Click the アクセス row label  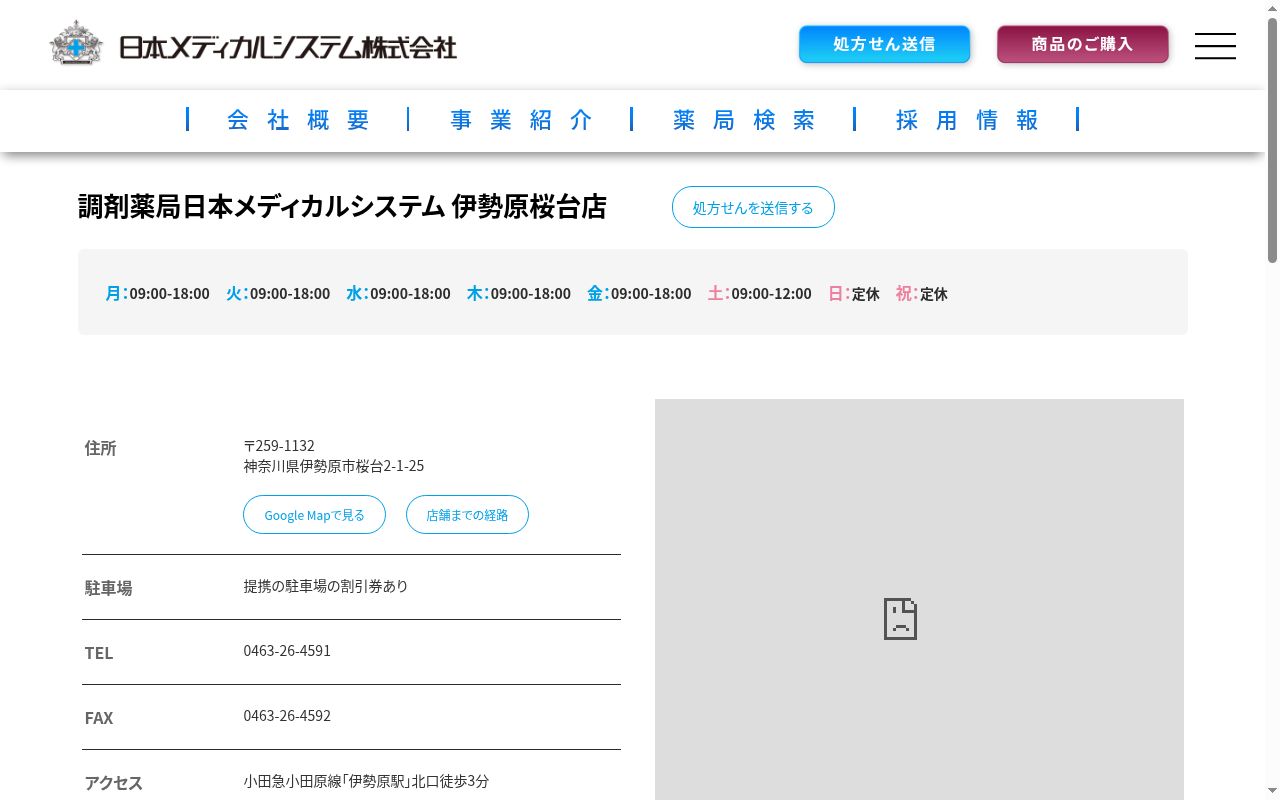coord(113,783)
